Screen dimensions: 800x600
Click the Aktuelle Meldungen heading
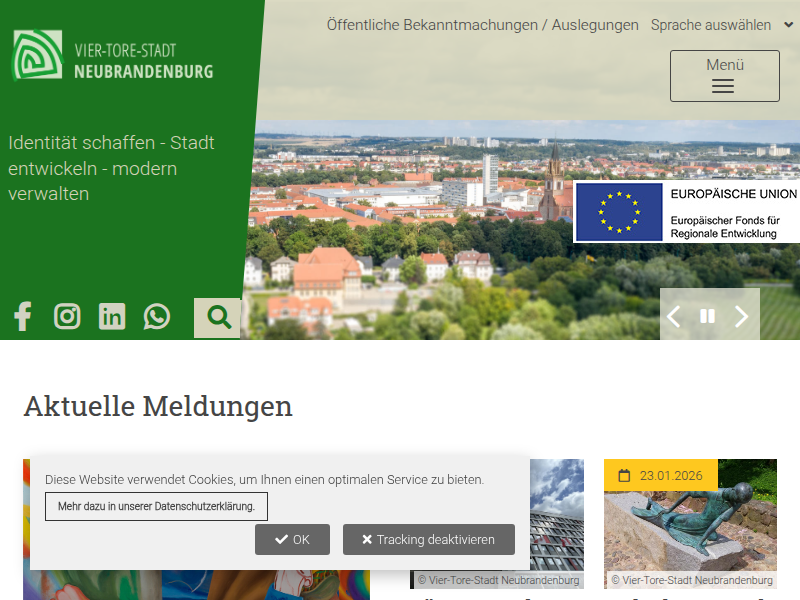coord(158,406)
